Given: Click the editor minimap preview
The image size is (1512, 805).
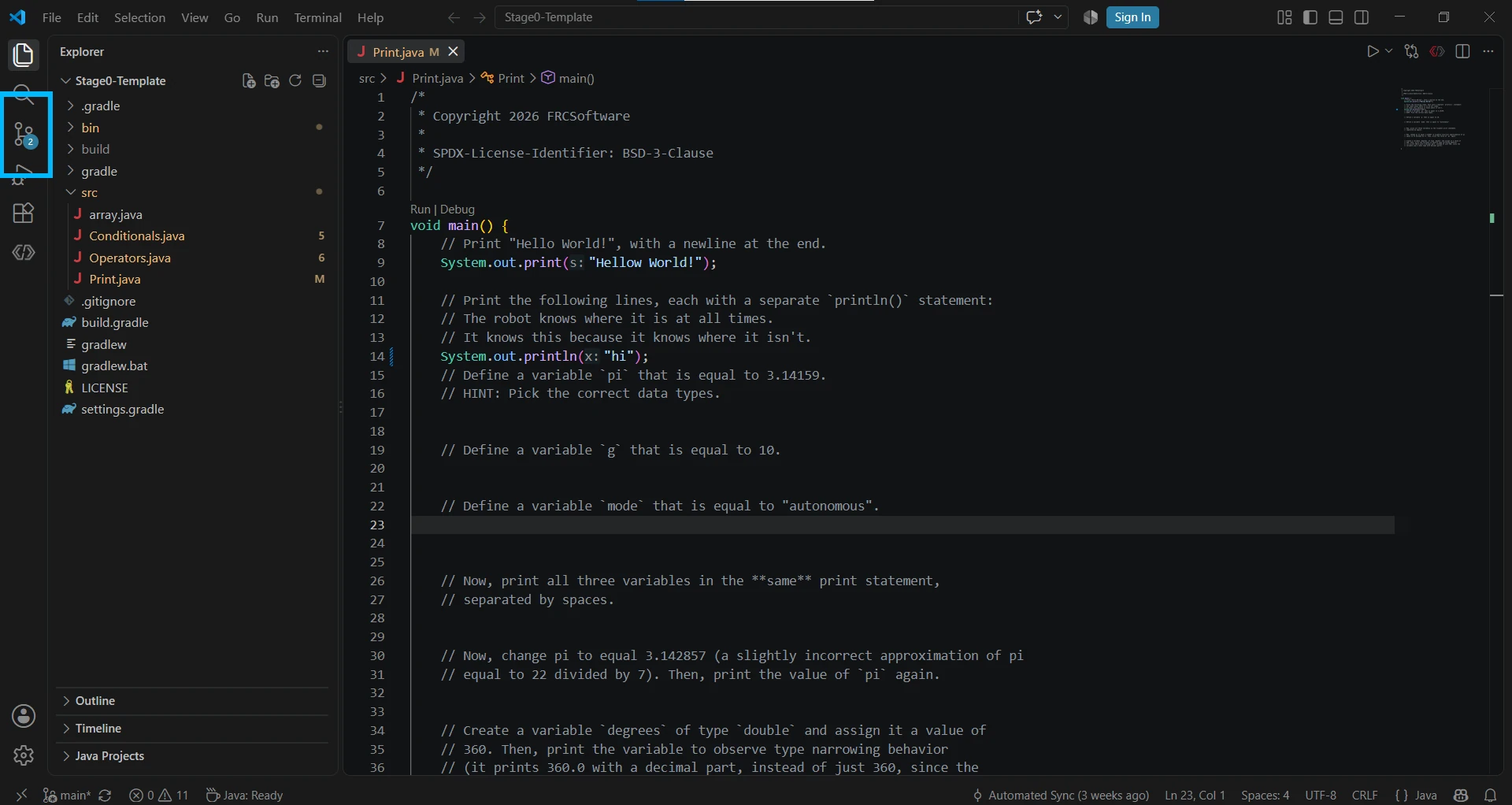Looking at the screenshot, I should tap(1432, 119).
